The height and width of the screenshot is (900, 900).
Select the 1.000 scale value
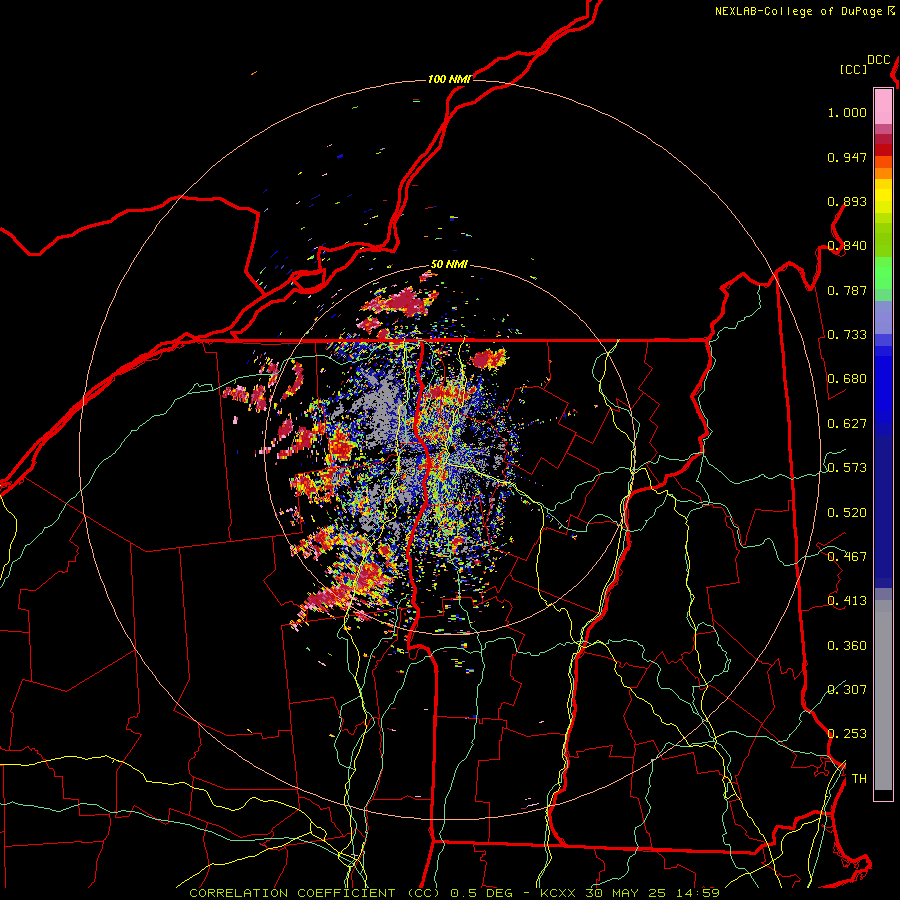tap(847, 112)
